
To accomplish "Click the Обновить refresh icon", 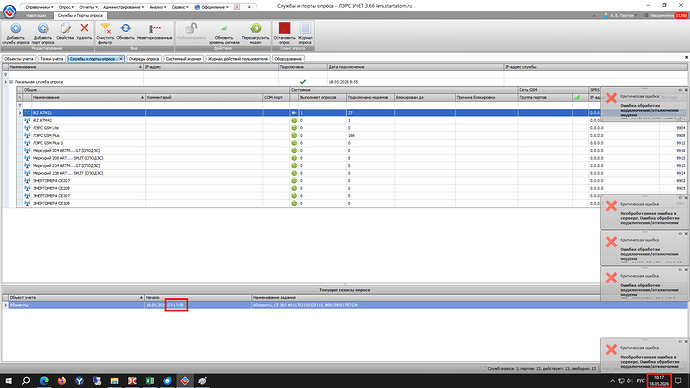I will [x=125, y=29].
